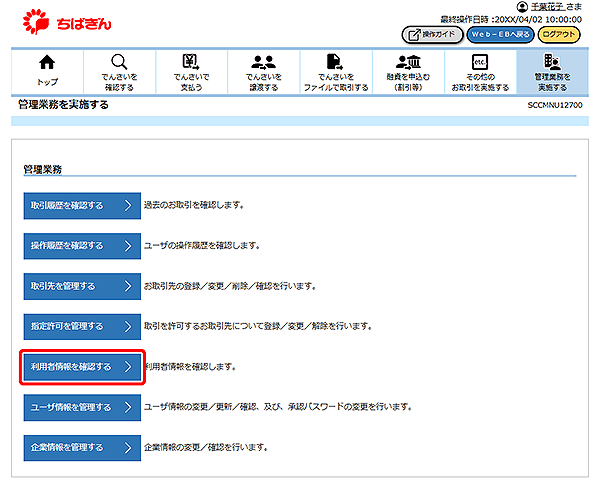Select 取引先を管理する
This screenshot has height=489, width=600.
tap(82, 286)
